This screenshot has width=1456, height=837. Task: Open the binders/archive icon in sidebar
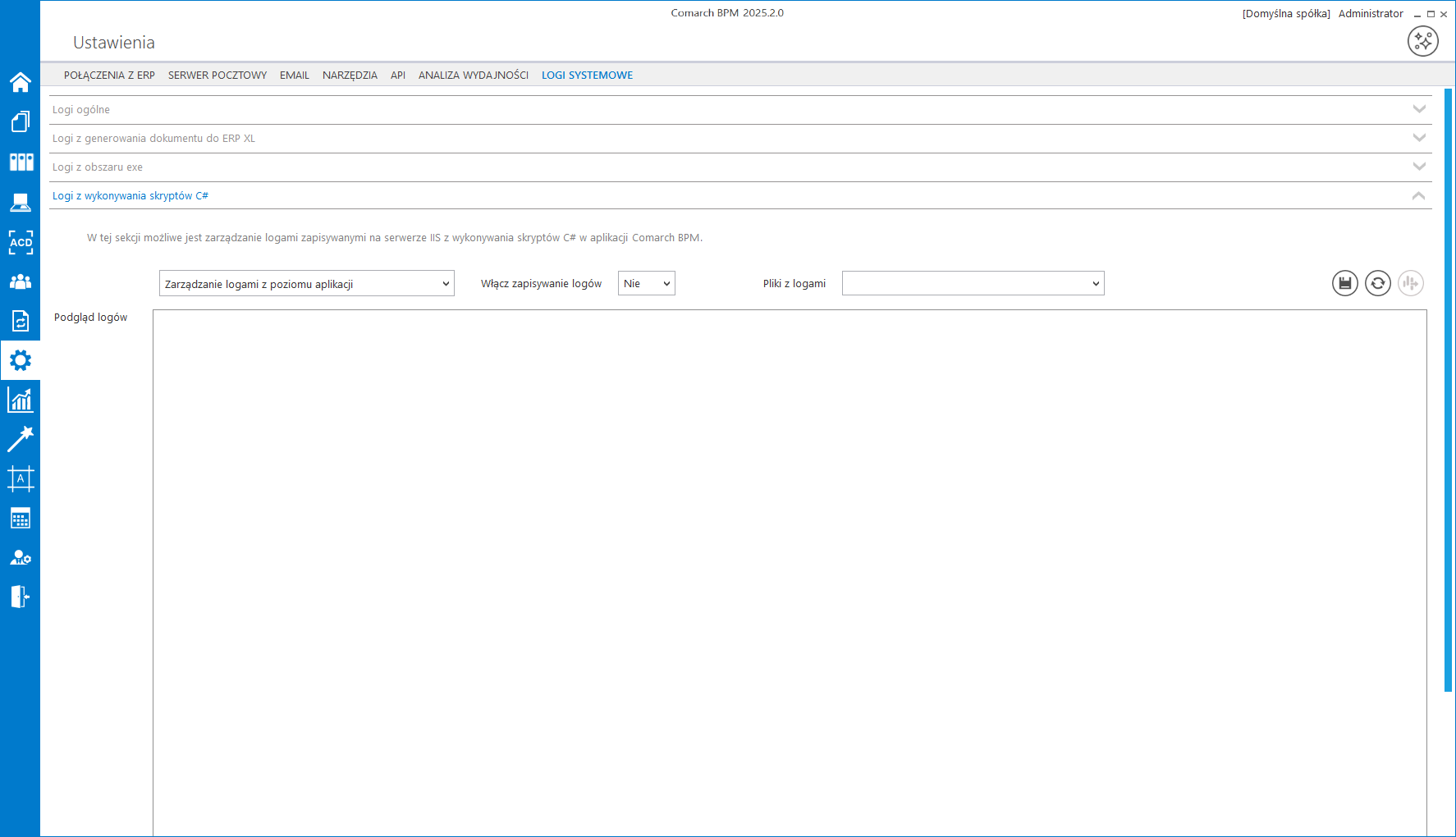pyautogui.click(x=21, y=162)
